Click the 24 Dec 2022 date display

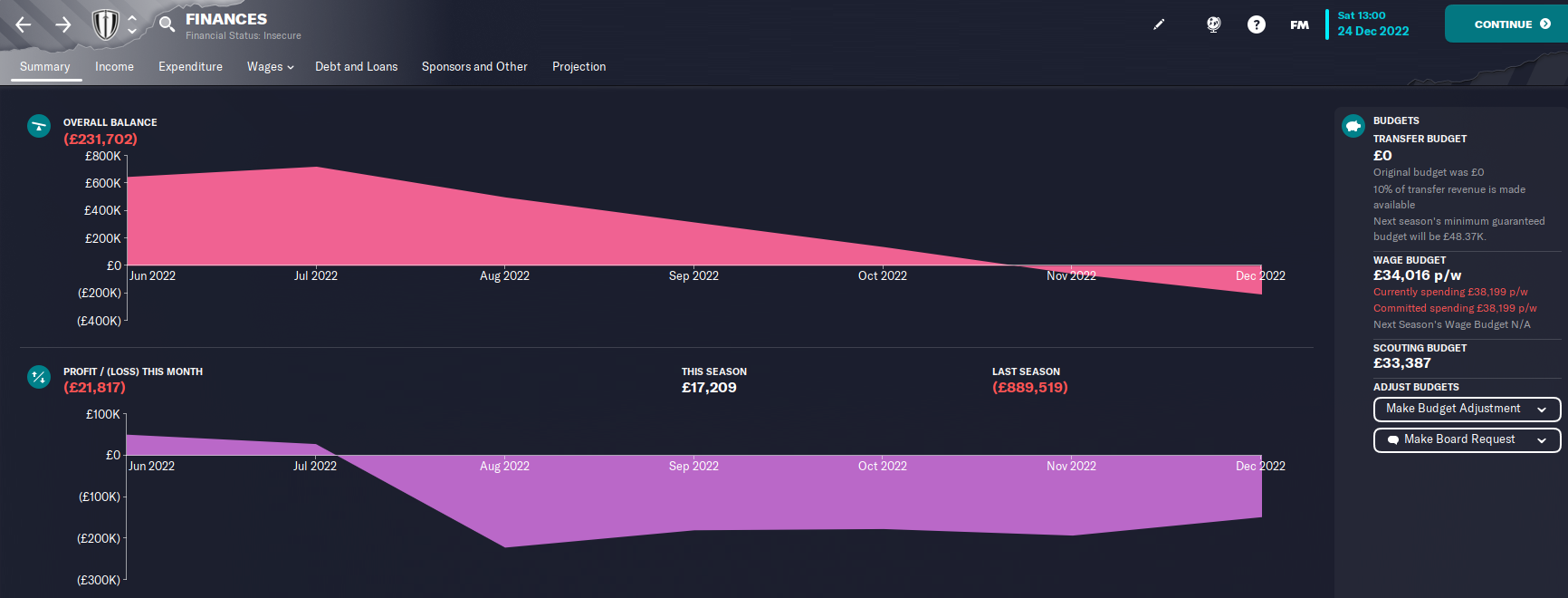click(1372, 31)
